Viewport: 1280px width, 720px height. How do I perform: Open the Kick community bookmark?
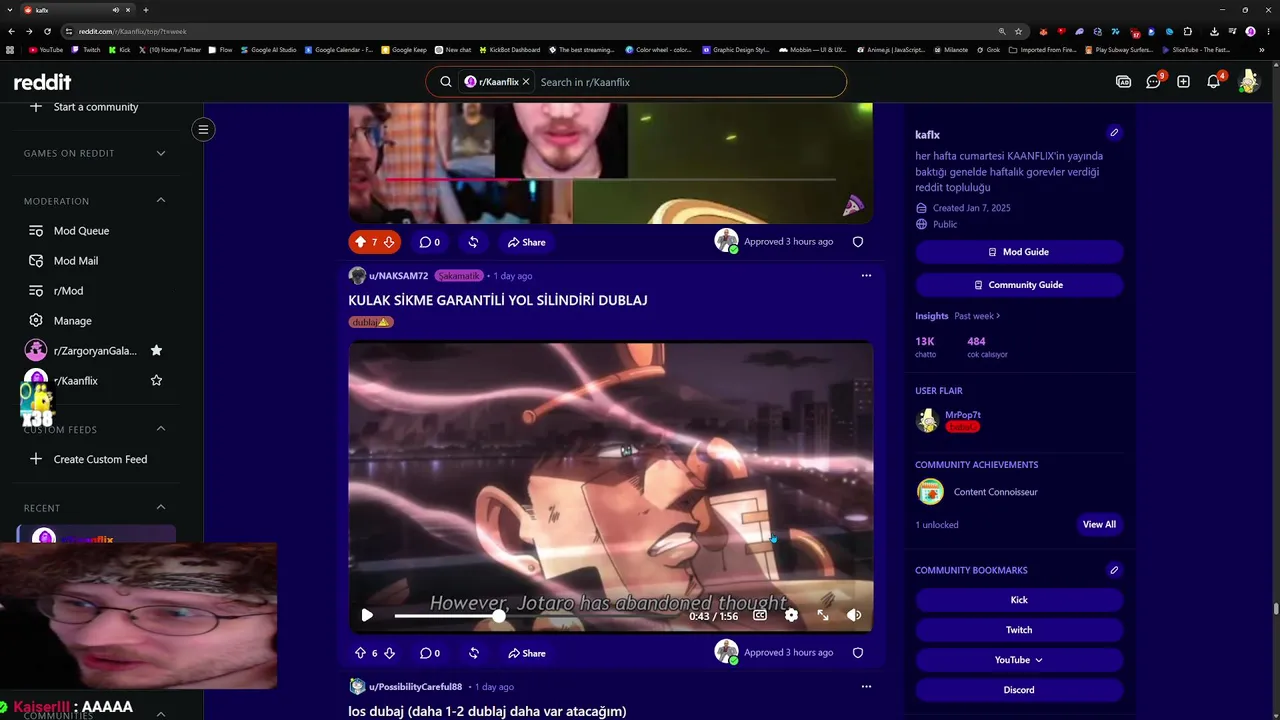tap(1019, 600)
